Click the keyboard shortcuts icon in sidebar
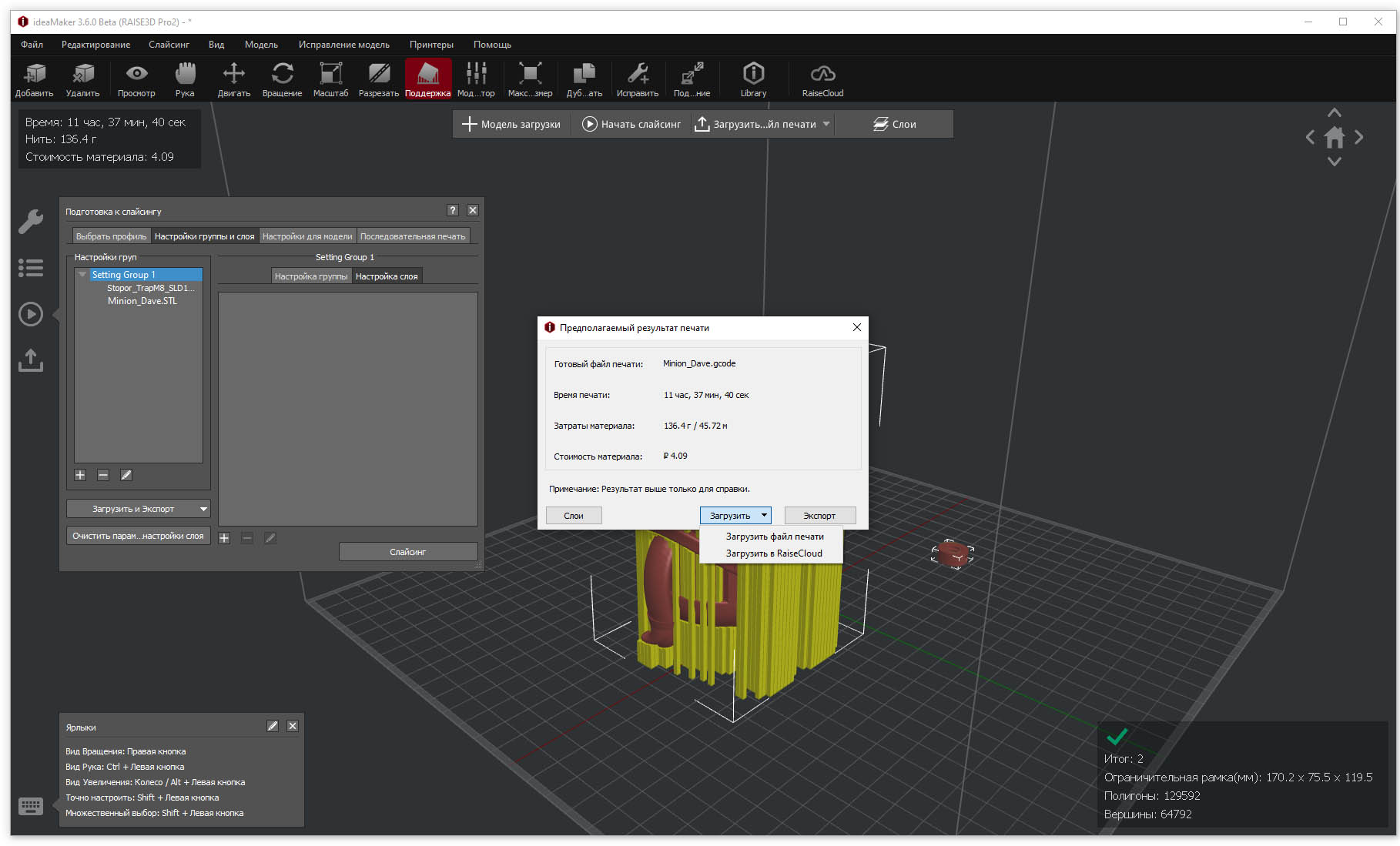The image size is (1400, 846). click(x=31, y=806)
